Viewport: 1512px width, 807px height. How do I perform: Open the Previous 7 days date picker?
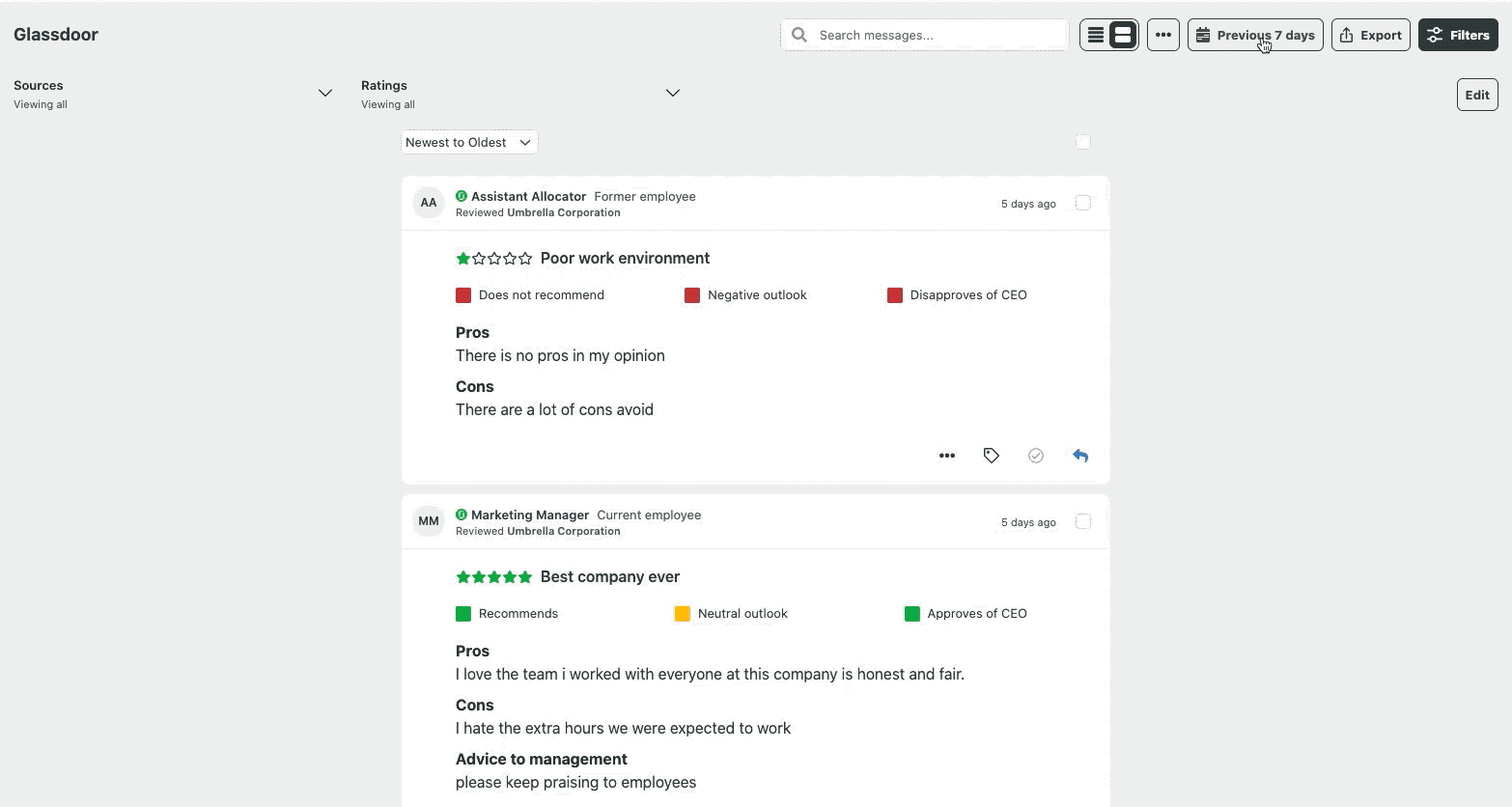click(x=1254, y=34)
